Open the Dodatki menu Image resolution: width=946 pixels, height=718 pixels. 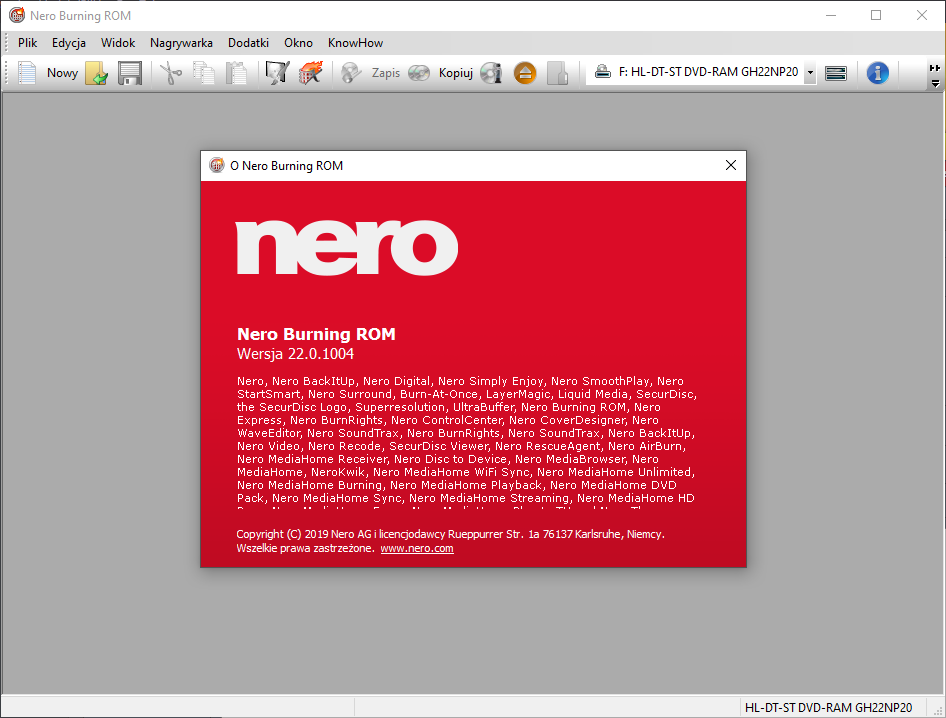click(x=249, y=43)
